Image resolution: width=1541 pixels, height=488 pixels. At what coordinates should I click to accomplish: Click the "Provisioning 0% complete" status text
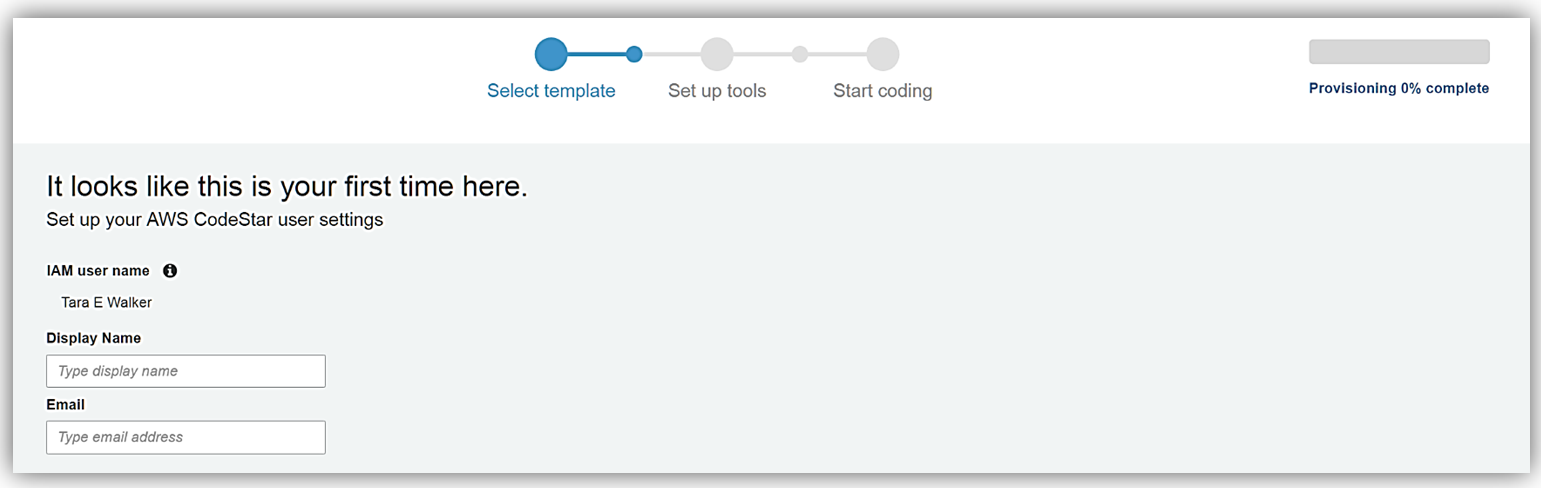[1399, 89]
